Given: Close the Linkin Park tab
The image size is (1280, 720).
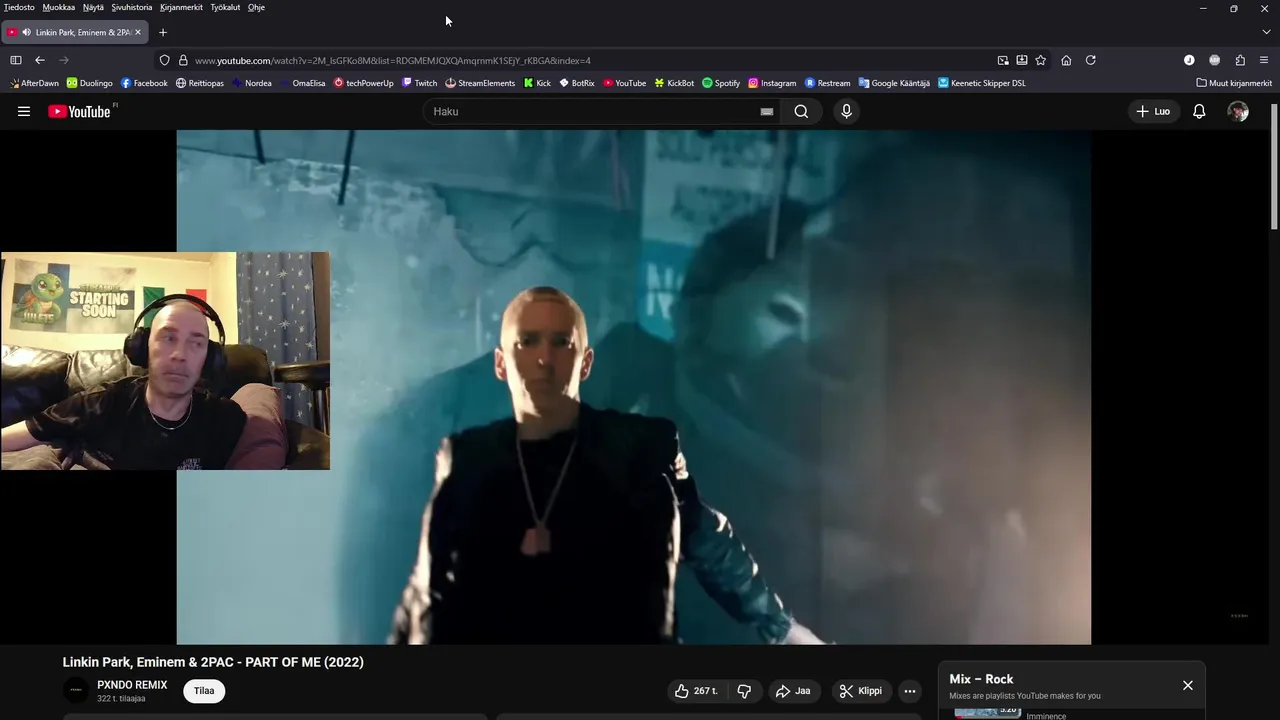Looking at the screenshot, I should [138, 32].
